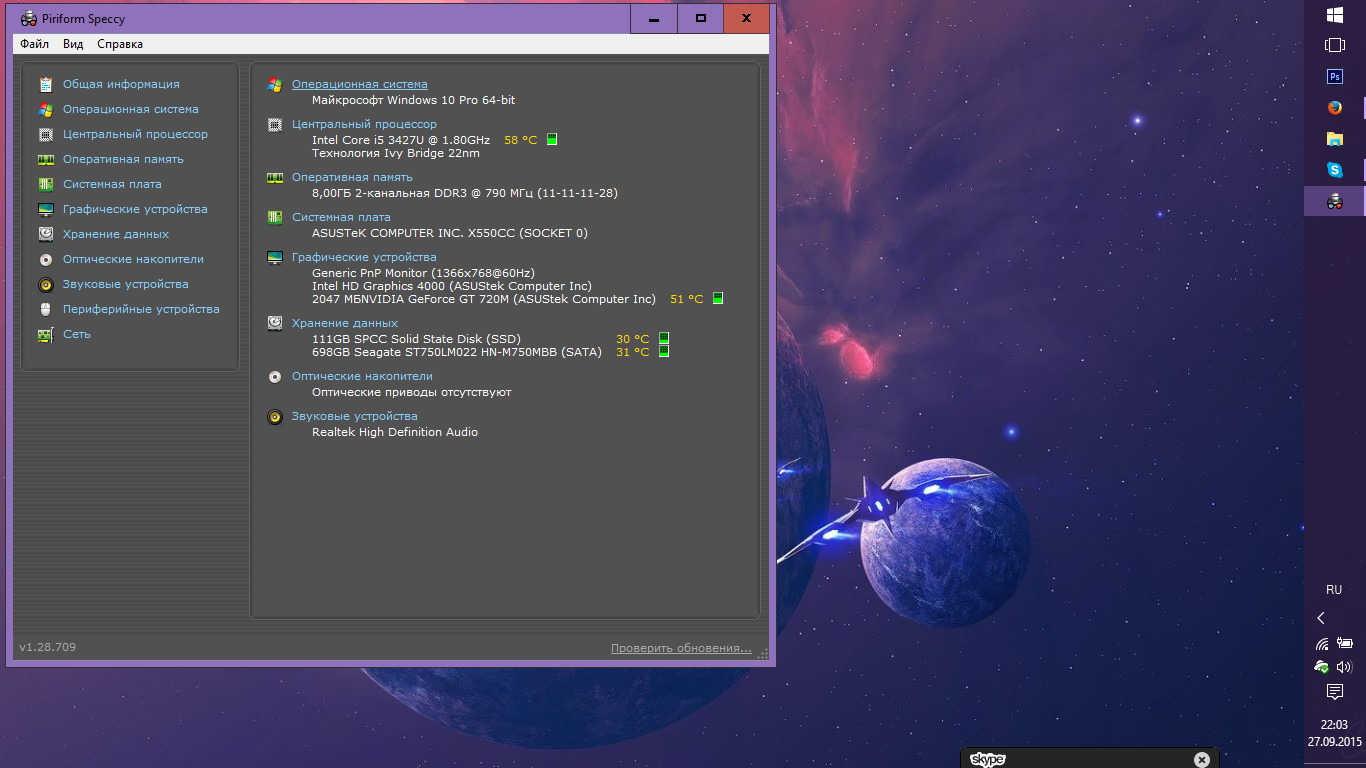
Task: Click the Оперативная память sidebar RAM icon
Action: [45, 159]
